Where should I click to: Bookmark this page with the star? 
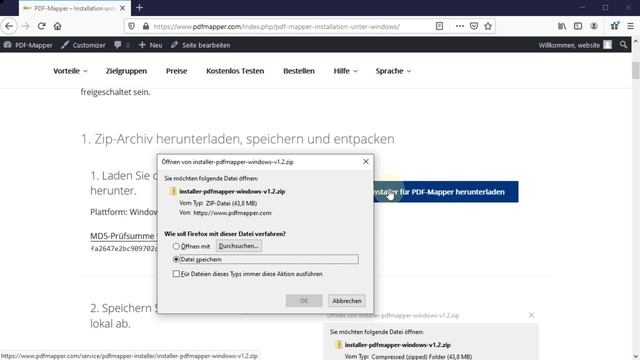(x=488, y=26)
